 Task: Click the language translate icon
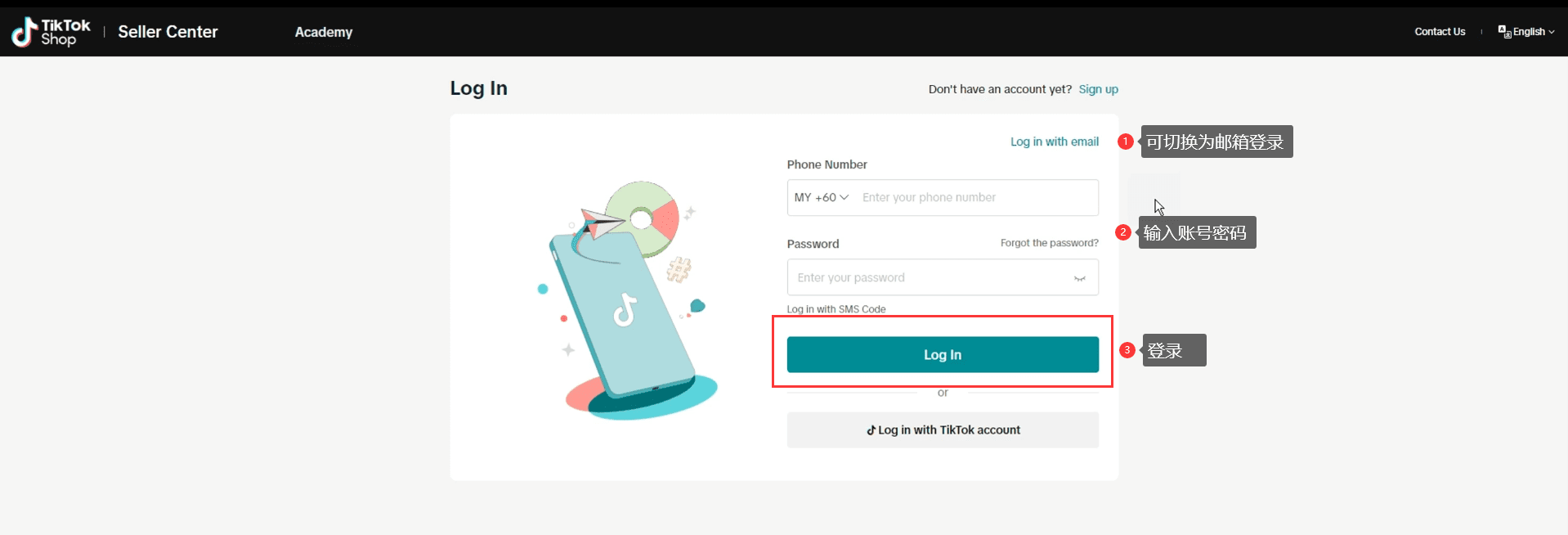click(x=1504, y=32)
